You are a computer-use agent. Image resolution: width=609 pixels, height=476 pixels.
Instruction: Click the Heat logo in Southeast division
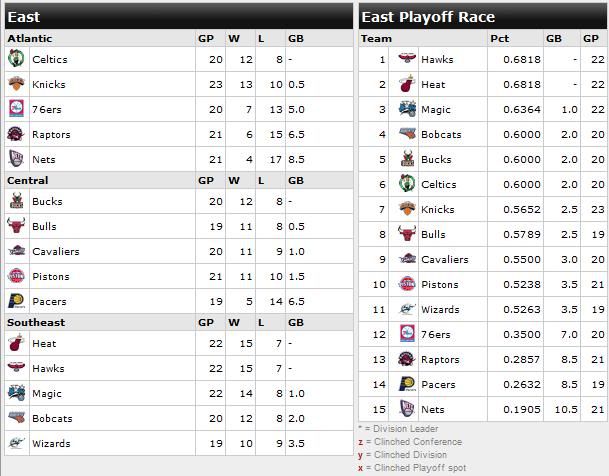pos(16,343)
